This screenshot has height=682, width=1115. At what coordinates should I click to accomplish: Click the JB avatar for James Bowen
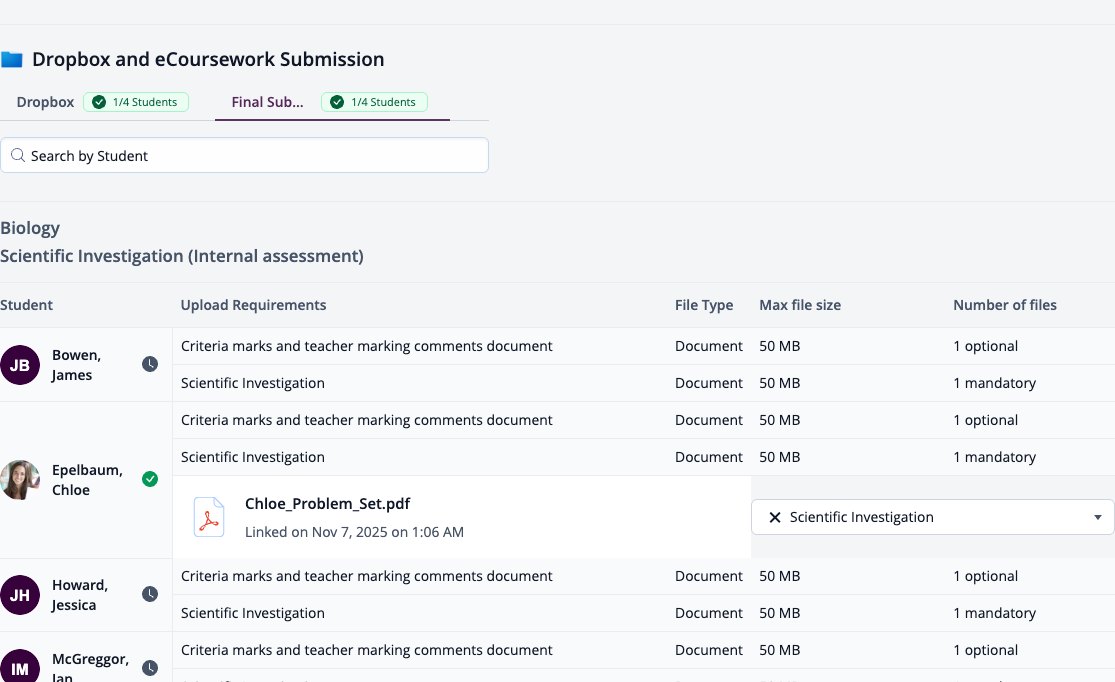point(20,365)
